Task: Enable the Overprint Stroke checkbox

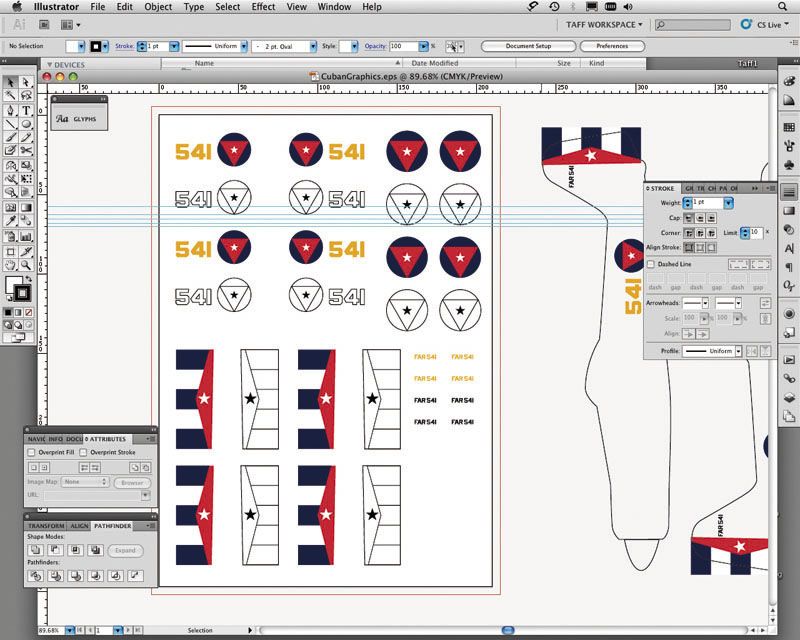Action: (83, 452)
